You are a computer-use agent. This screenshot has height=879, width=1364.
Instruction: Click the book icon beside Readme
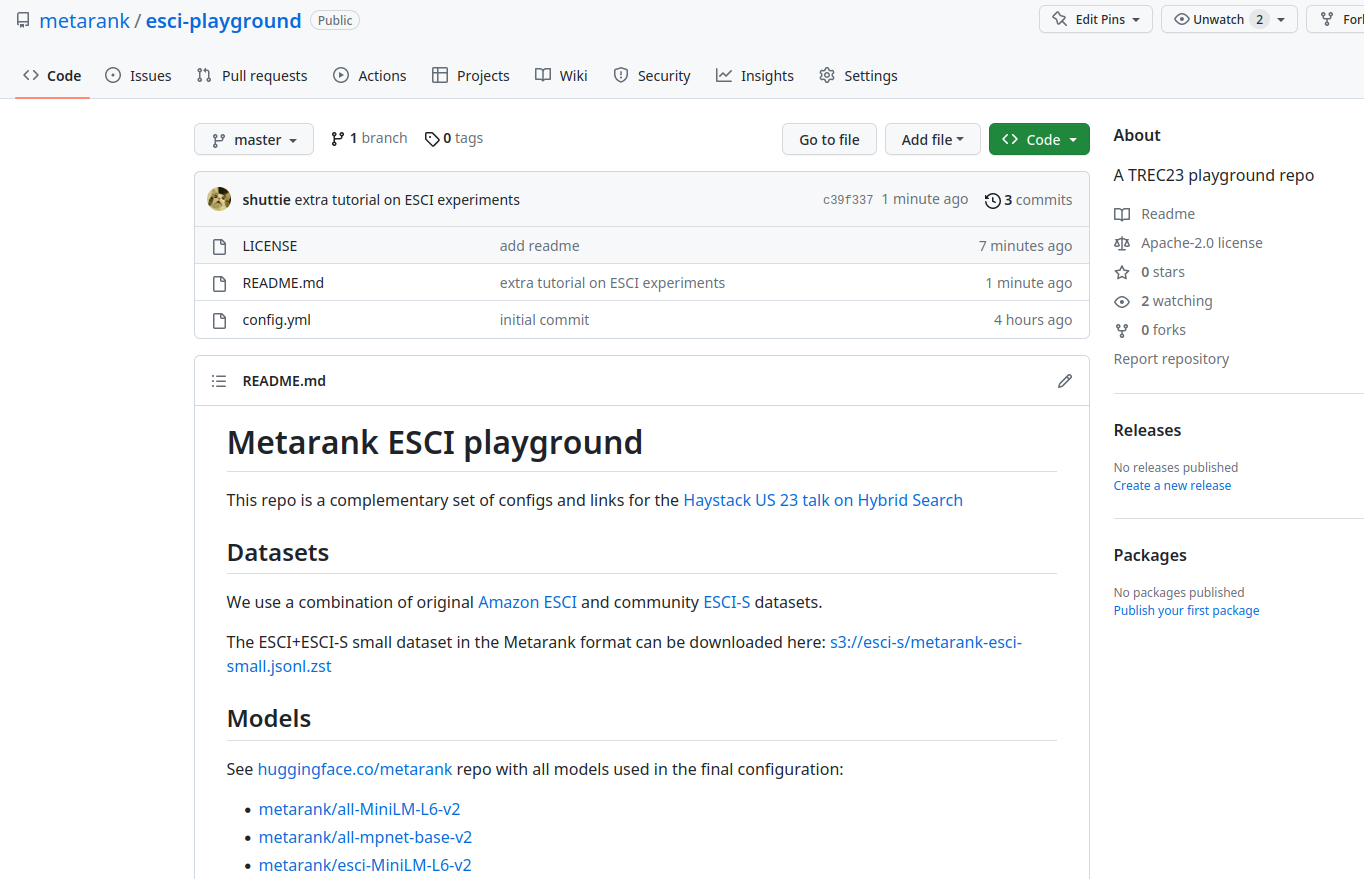[1122, 214]
